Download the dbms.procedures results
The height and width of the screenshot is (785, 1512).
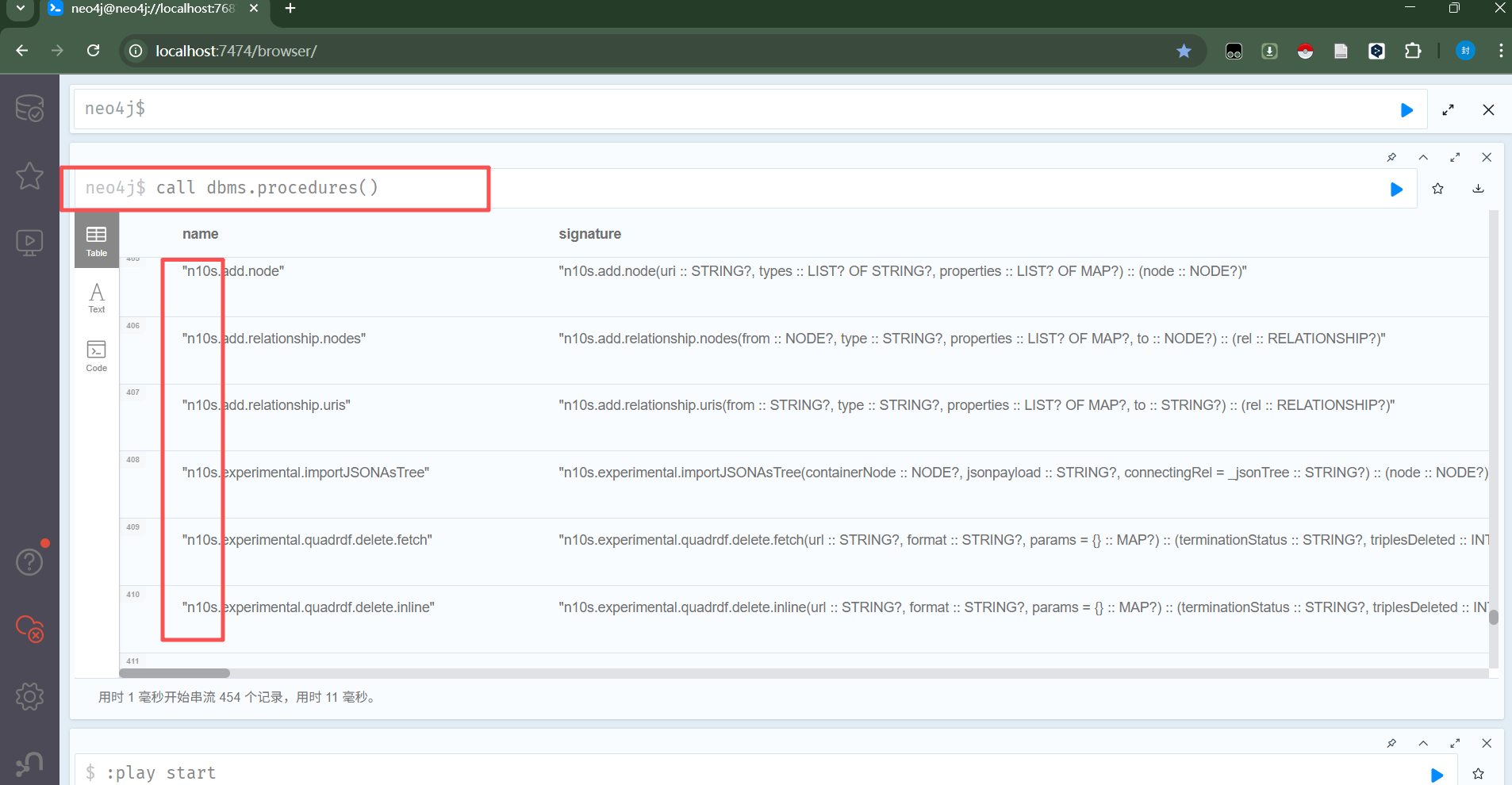[x=1478, y=189]
